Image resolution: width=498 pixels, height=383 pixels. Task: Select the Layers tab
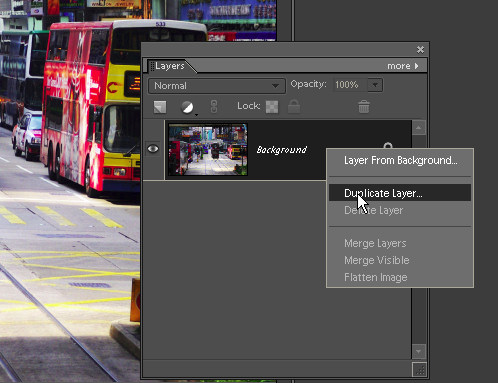169,66
